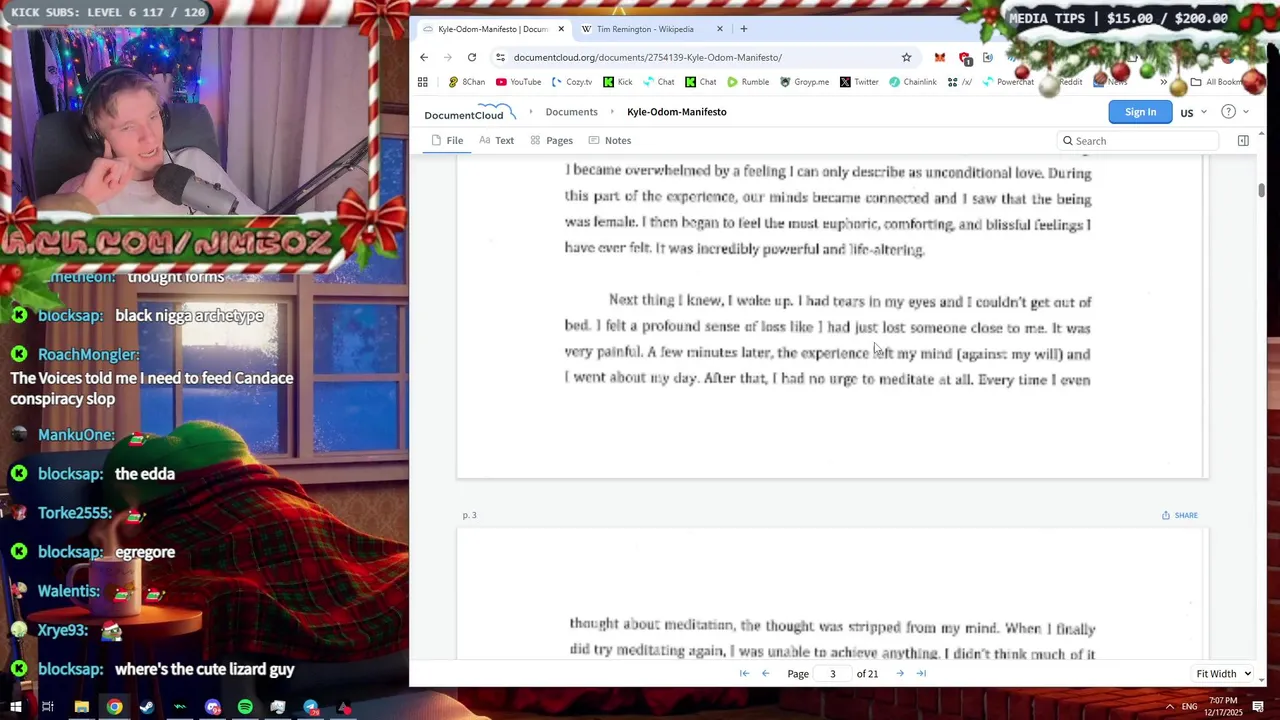Reload the DocumentCloud page

pyautogui.click(x=472, y=57)
